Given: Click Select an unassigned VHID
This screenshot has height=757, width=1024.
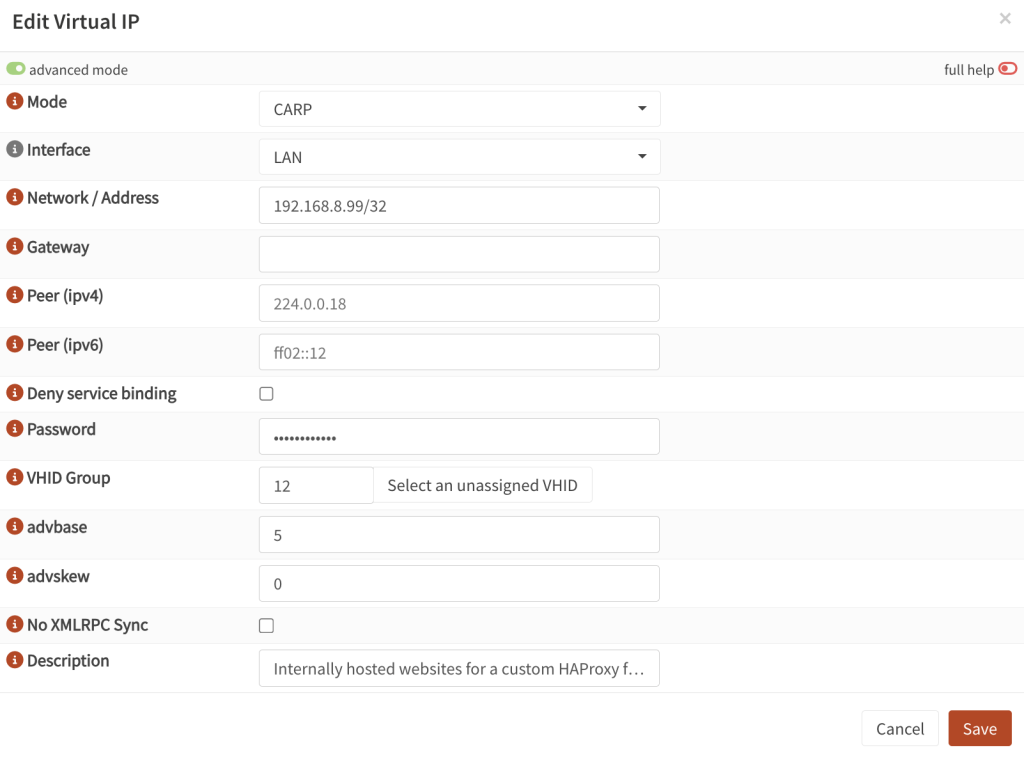Looking at the screenshot, I should tap(484, 485).
